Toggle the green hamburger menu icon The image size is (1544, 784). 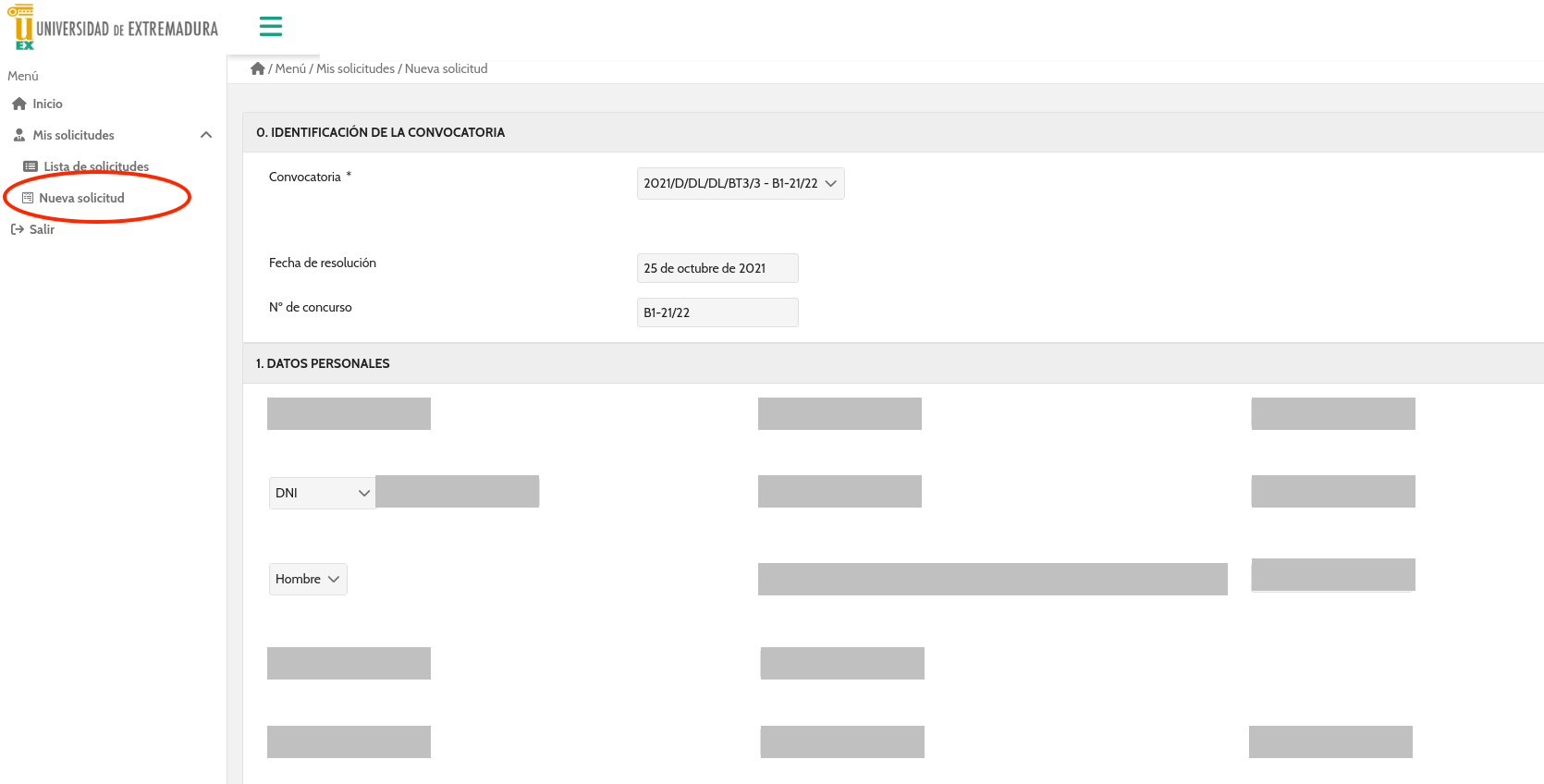click(271, 27)
